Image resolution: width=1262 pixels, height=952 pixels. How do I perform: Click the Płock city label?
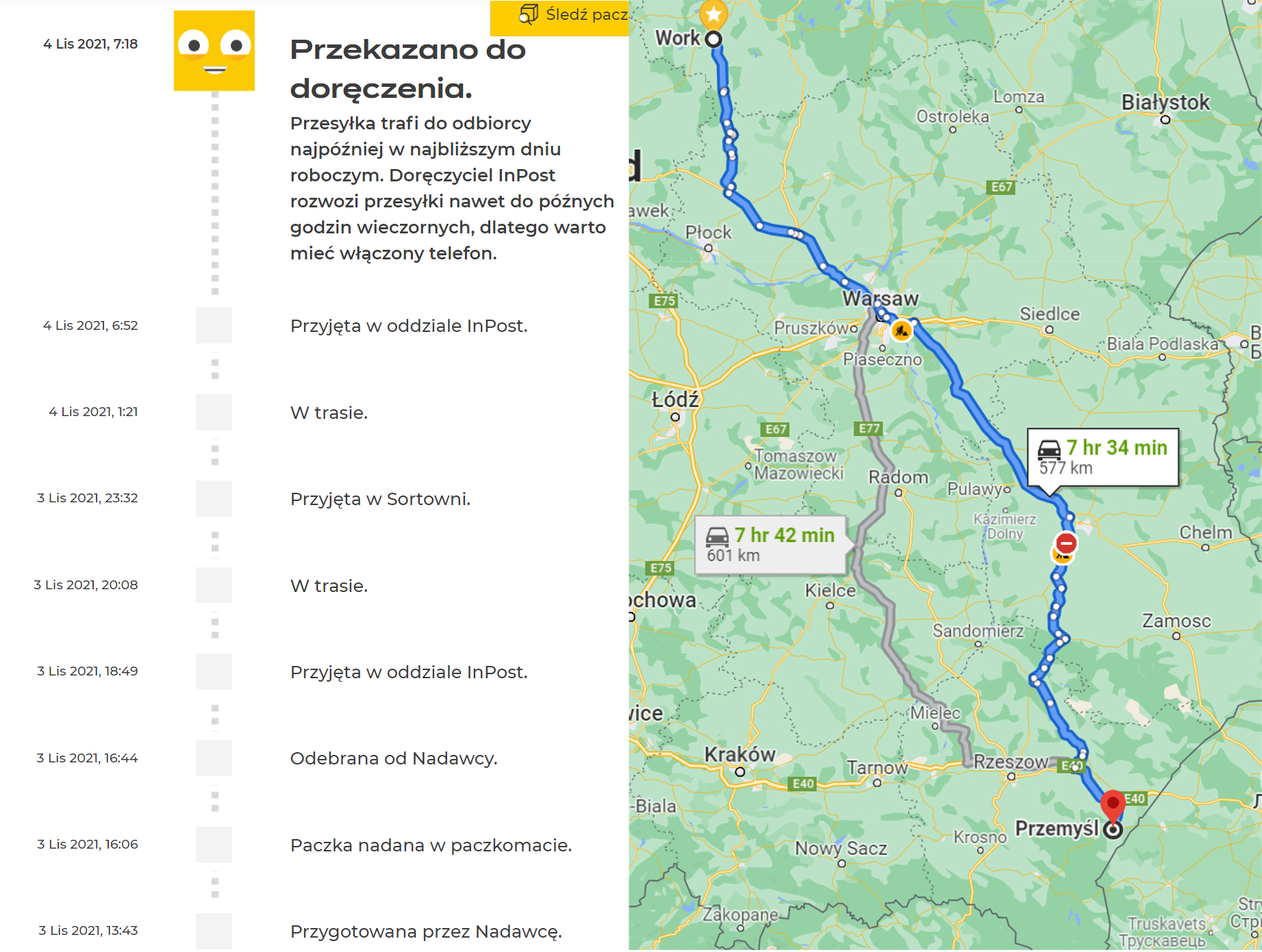coord(708,233)
